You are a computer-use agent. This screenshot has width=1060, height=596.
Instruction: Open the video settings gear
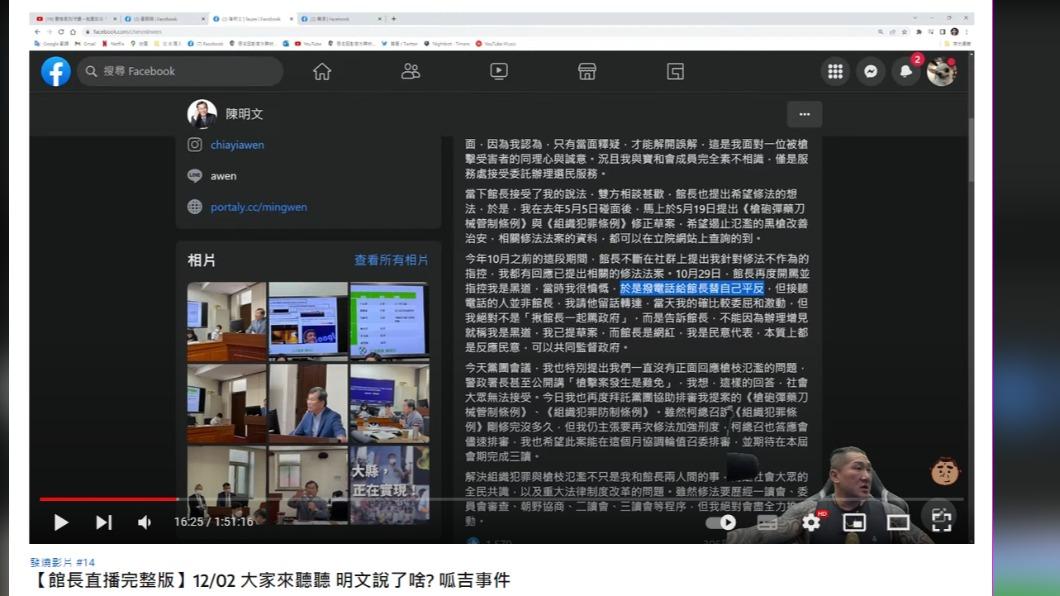coord(811,522)
